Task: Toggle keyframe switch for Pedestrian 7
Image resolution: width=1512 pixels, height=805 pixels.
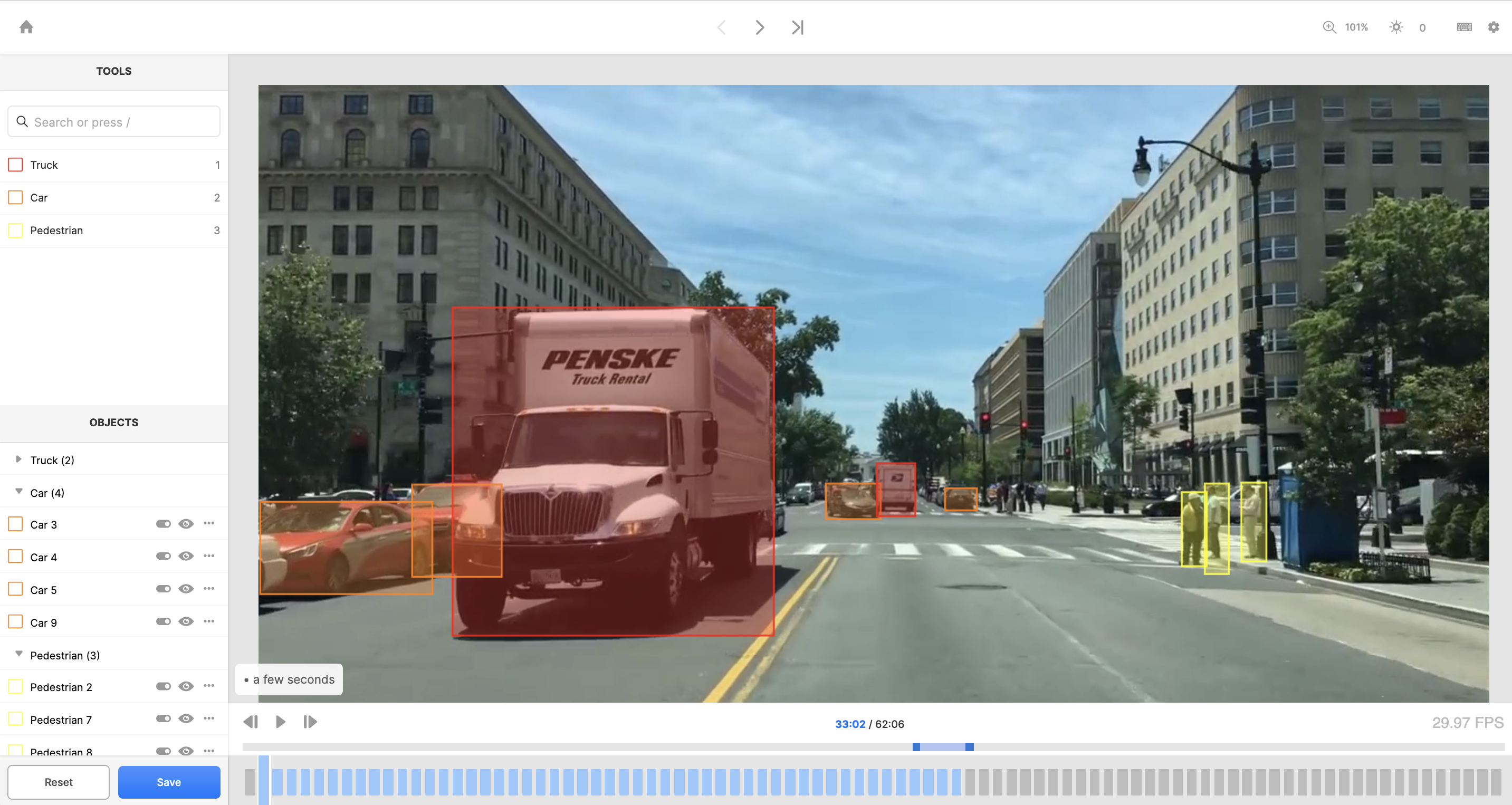Action: (163, 718)
